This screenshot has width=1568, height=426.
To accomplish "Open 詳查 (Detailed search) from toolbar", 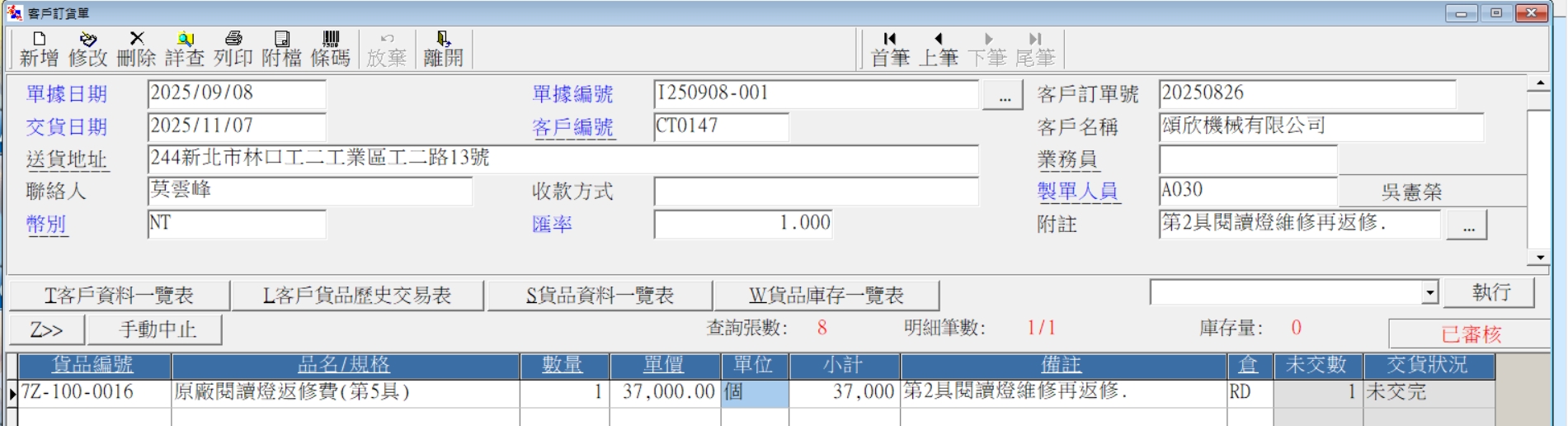I will [x=185, y=49].
